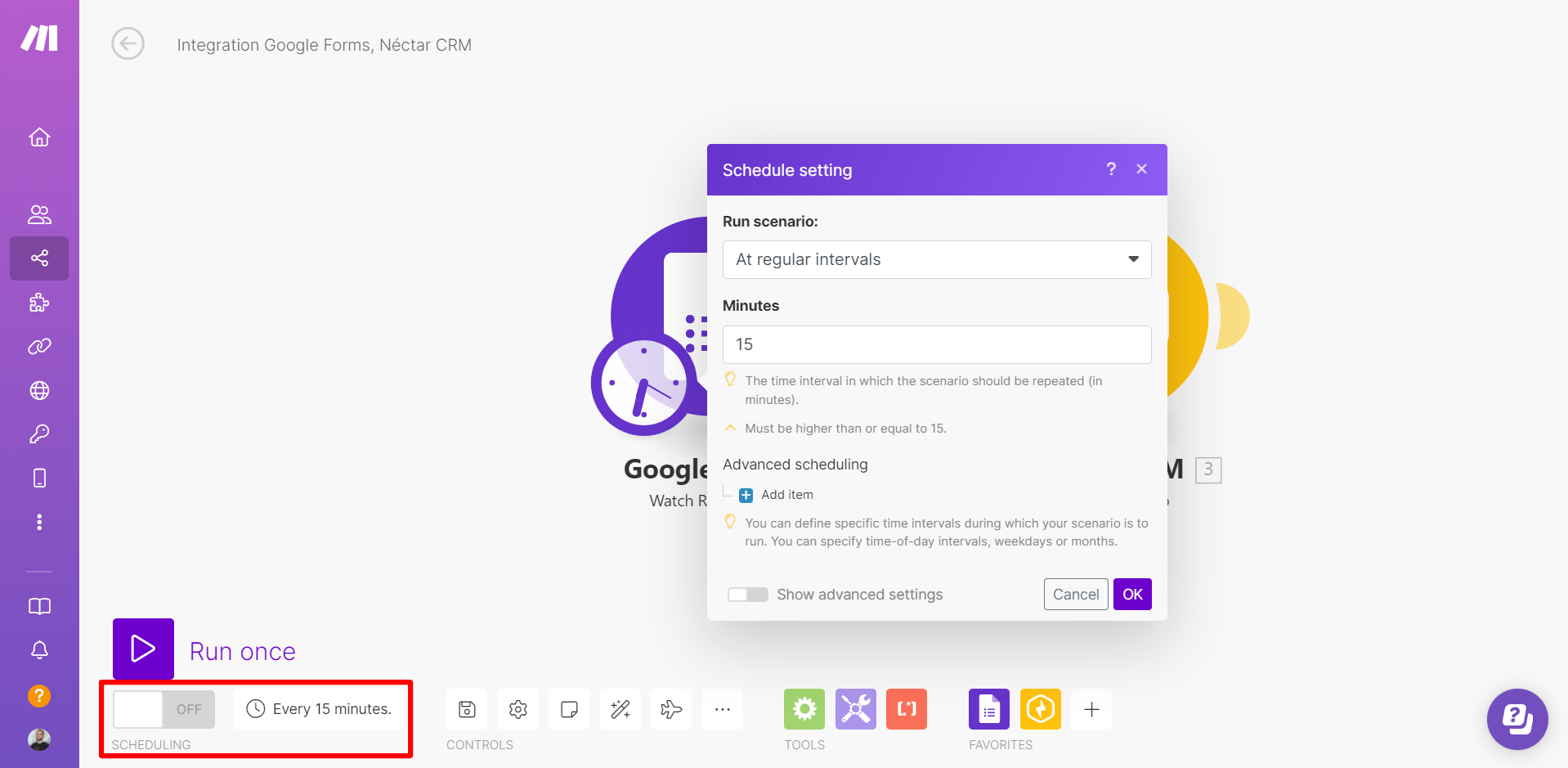Screen dimensions: 1568x768
Task: Open the Notifications bell icon
Action: (x=39, y=650)
